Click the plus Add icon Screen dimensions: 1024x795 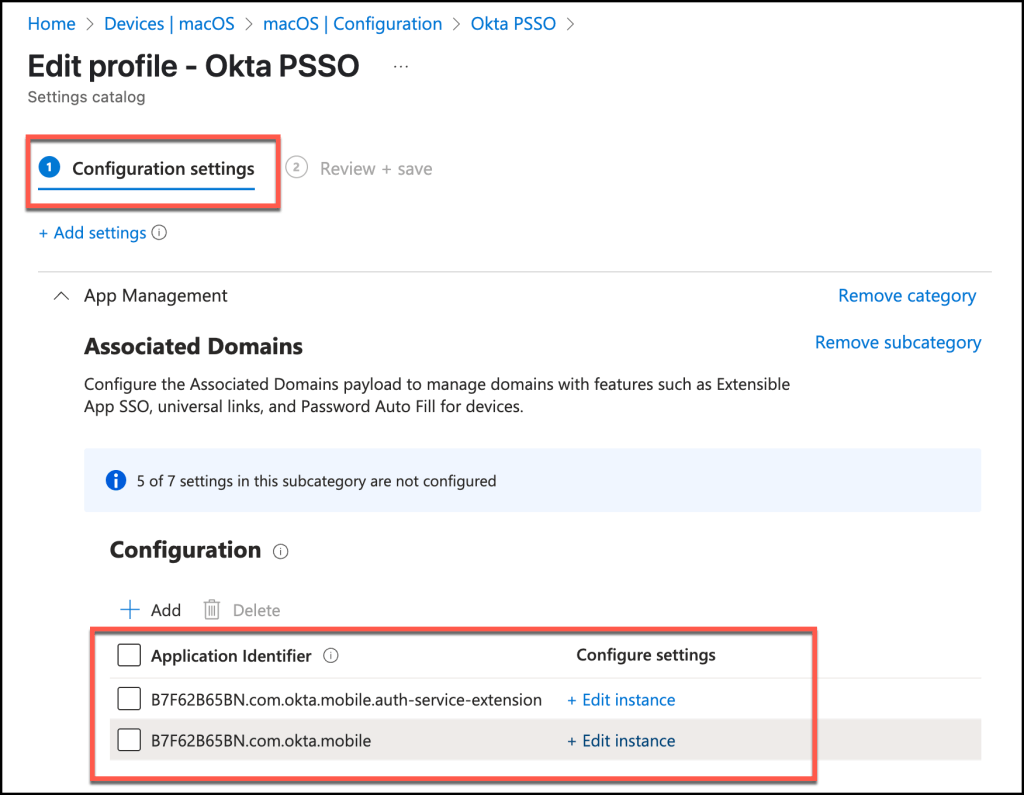click(130, 610)
